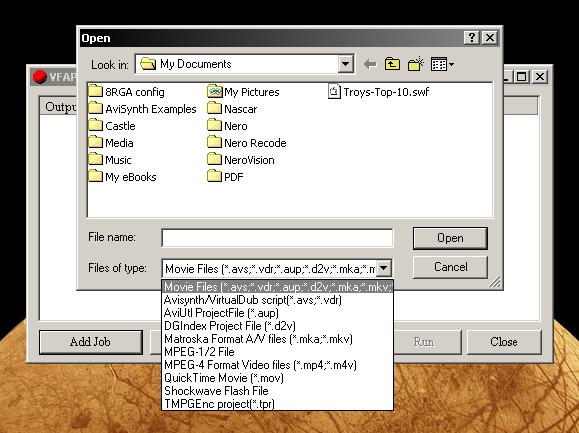Select the text 'My eBooks'
Image resolution: width=579 pixels, height=433 pixels.
coord(131,177)
